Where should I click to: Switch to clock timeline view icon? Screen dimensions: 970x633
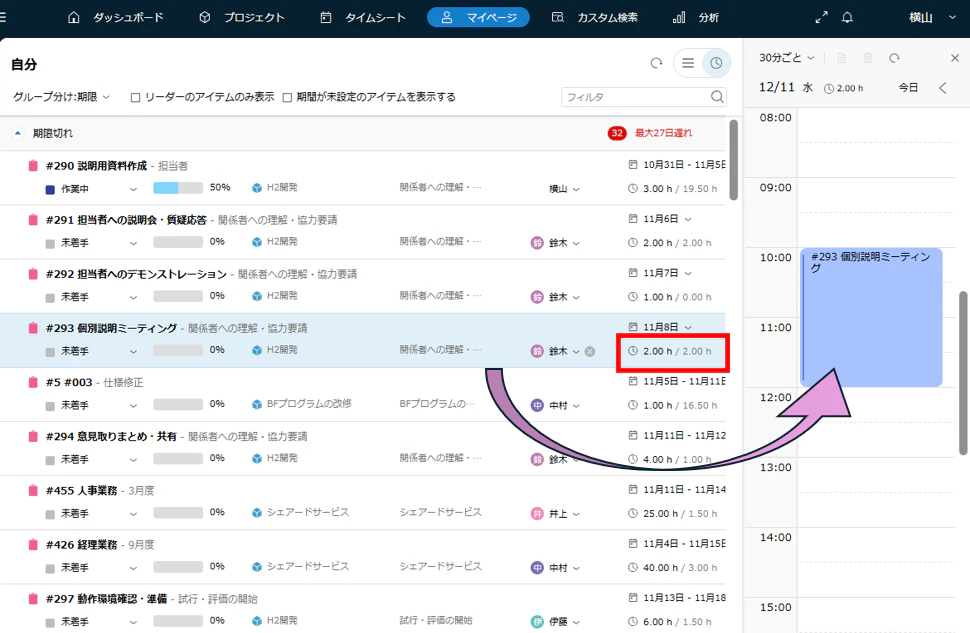click(x=716, y=63)
